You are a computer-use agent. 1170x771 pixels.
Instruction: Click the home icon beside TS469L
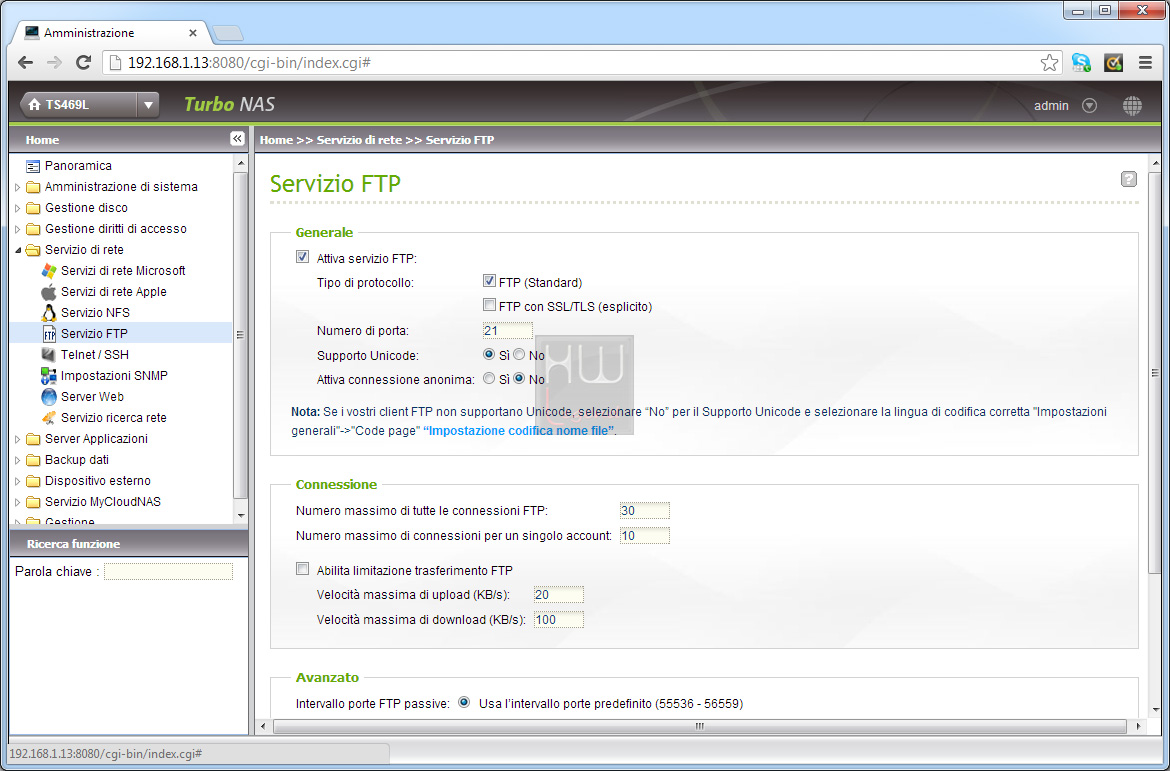pyautogui.click(x=34, y=105)
